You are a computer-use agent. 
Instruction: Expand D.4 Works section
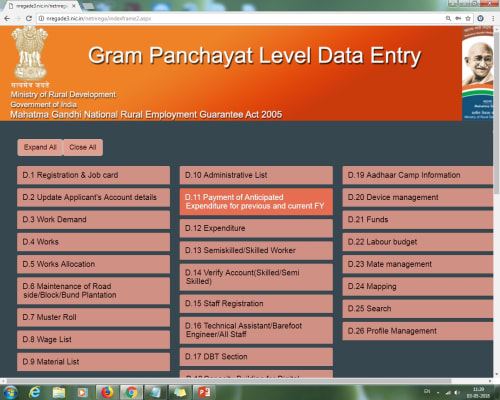93,242
